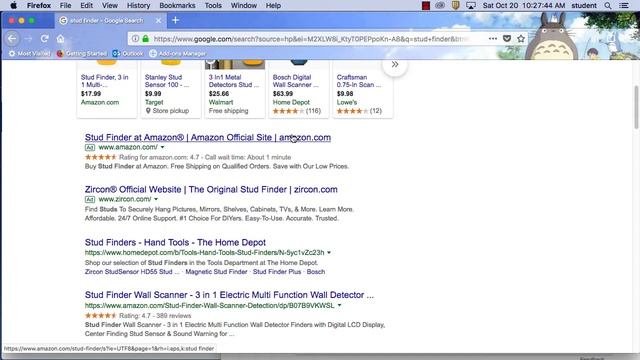This screenshot has width=640, height=360.
Task: Click the $63.99 Bosch price
Action: [x=283, y=94]
